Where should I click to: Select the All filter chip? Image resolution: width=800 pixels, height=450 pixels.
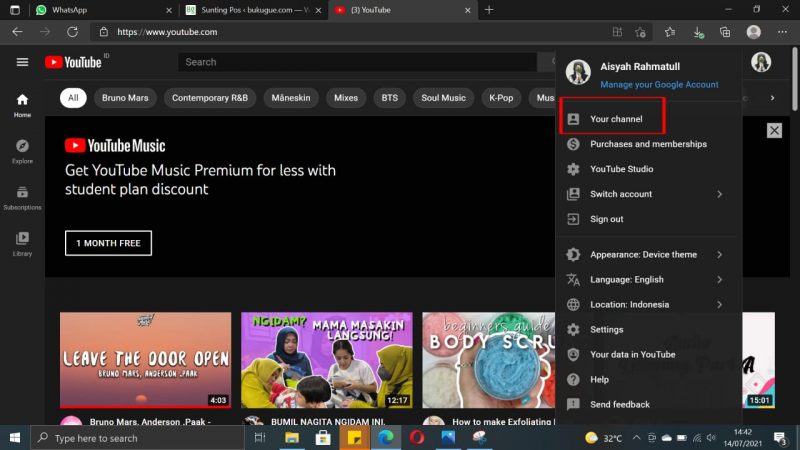click(x=73, y=97)
